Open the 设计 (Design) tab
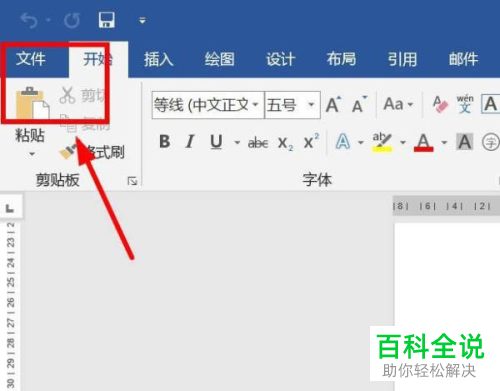Viewport: 500px width, 391px height. [281, 59]
